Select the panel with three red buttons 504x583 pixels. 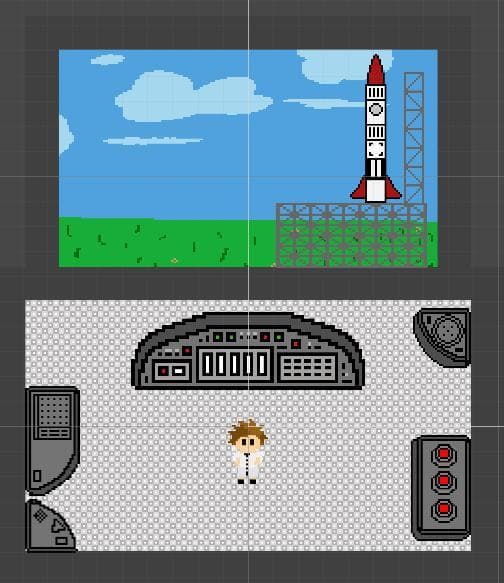click(441, 488)
